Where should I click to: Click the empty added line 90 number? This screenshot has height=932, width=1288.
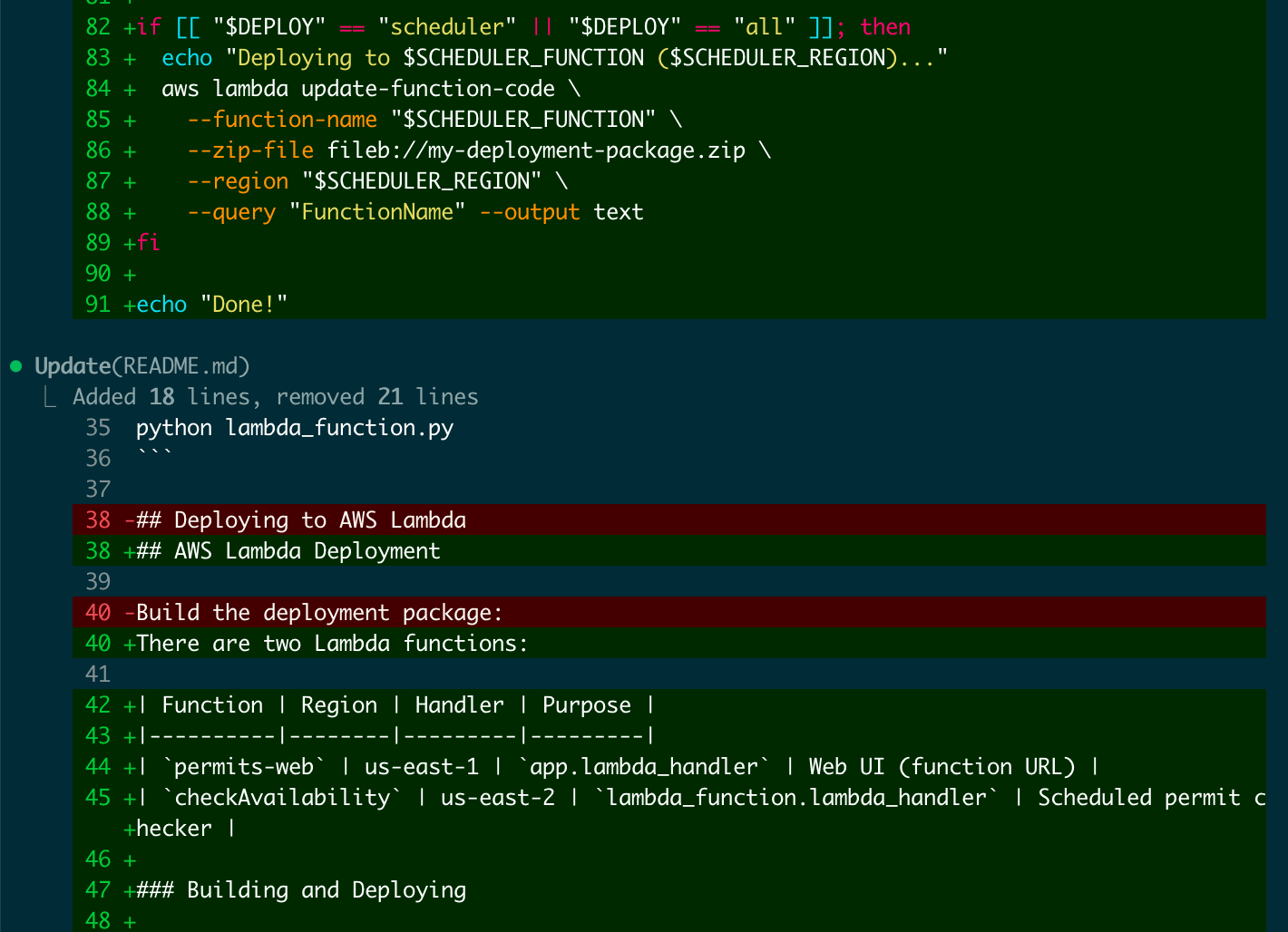tap(98, 274)
